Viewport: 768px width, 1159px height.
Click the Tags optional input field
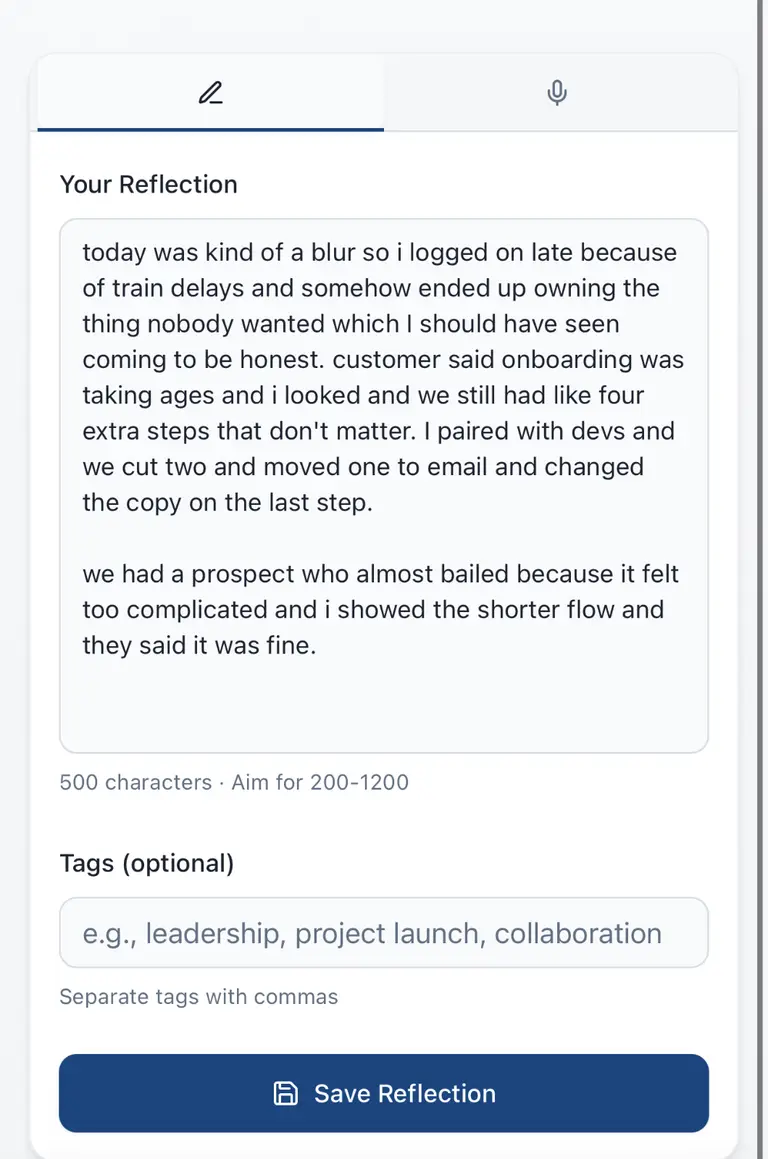click(x=383, y=932)
